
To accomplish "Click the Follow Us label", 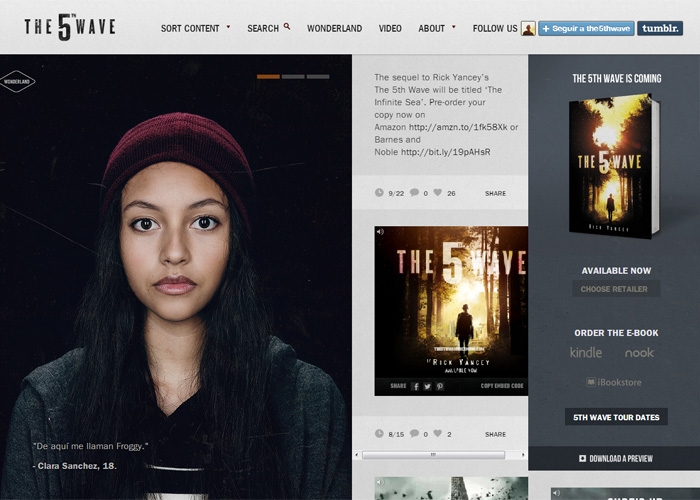I will 495,28.
